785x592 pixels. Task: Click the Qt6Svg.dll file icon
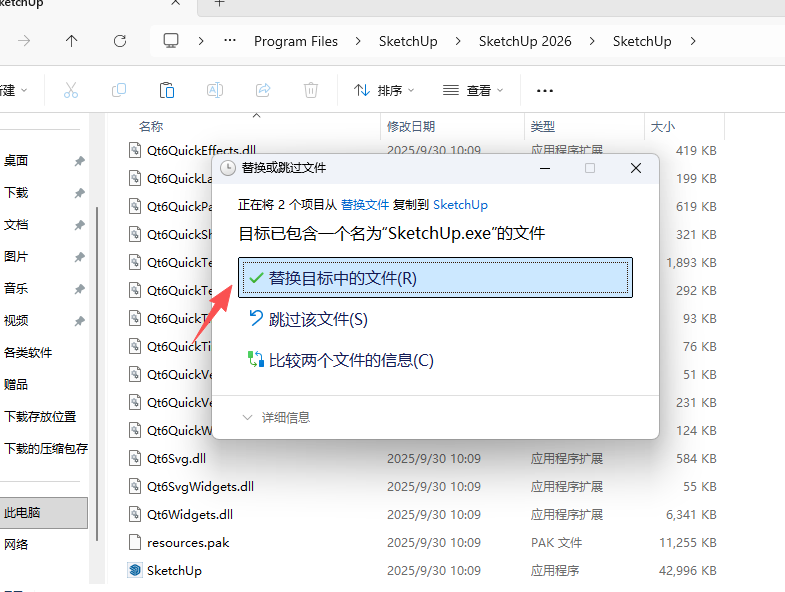point(135,458)
